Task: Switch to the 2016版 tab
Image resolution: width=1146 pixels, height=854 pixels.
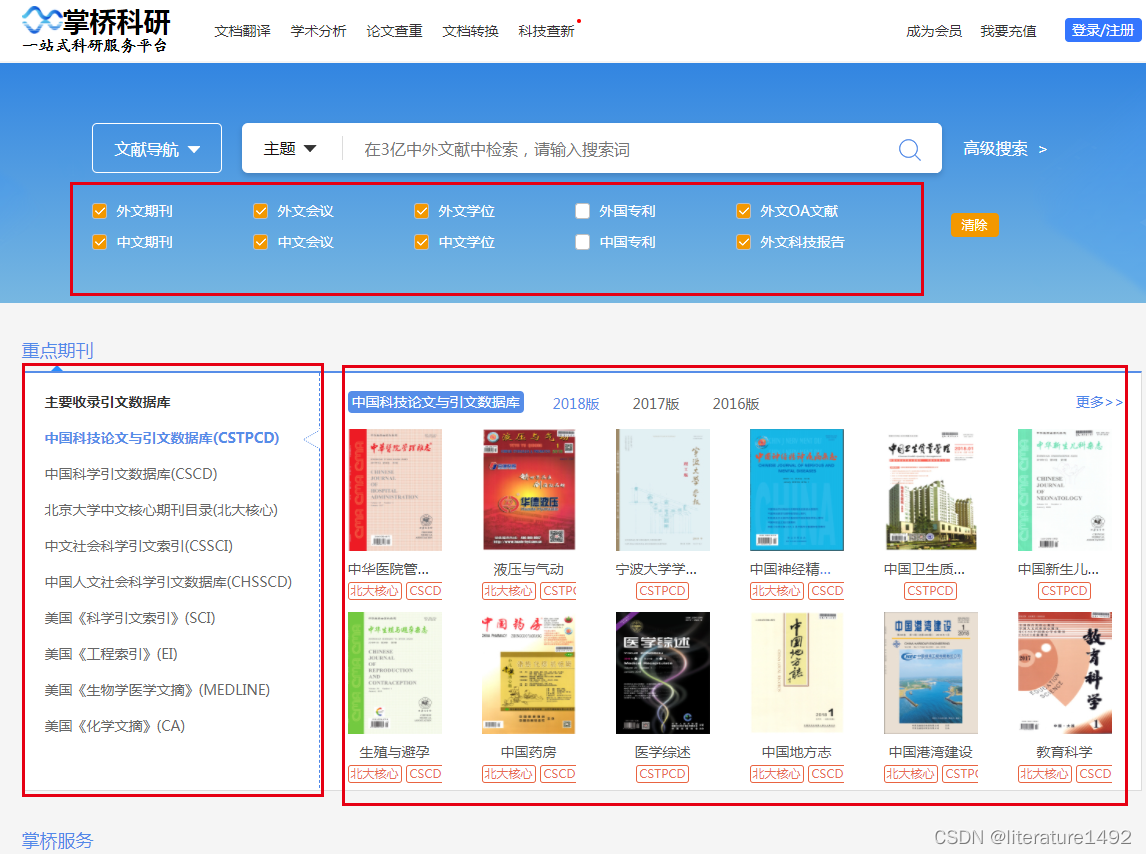Action: (x=736, y=404)
